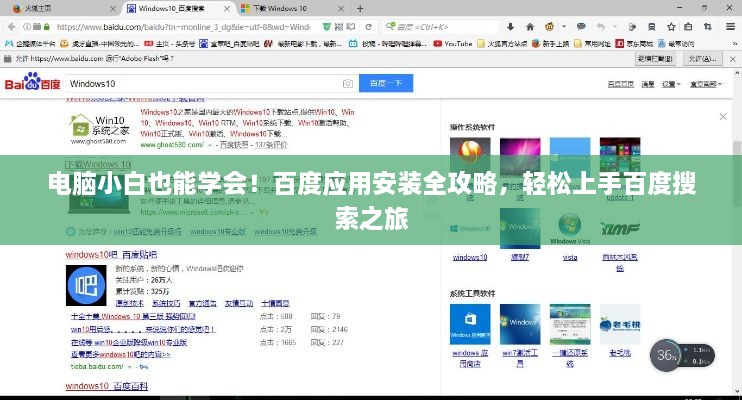742x400 pixels.
Task: Go to the home page icon
Action: (x=530, y=27)
